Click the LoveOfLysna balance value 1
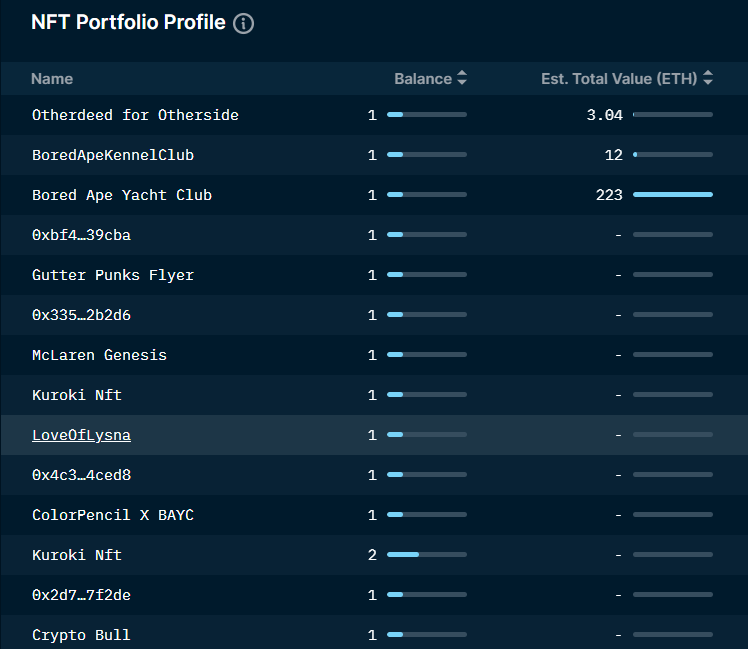Image resolution: width=748 pixels, height=649 pixels. click(373, 435)
